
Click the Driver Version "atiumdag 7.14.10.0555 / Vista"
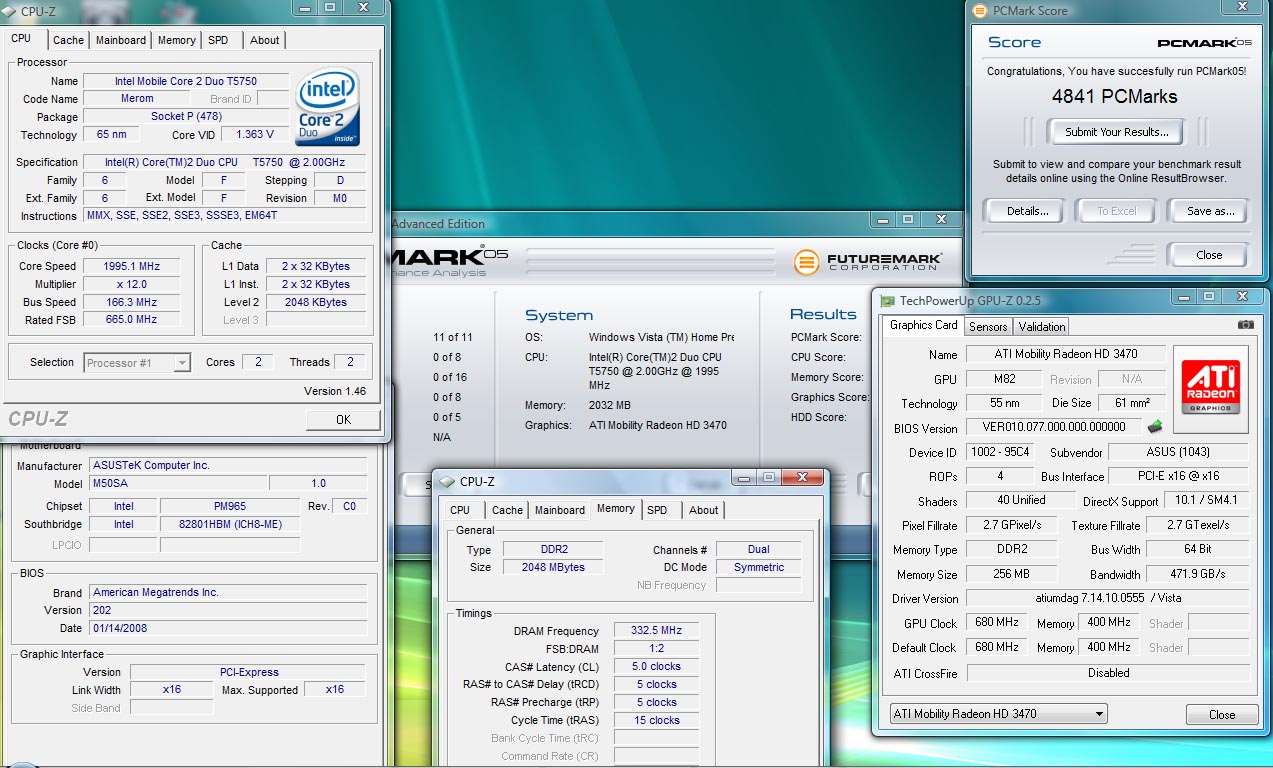[1108, 598]
